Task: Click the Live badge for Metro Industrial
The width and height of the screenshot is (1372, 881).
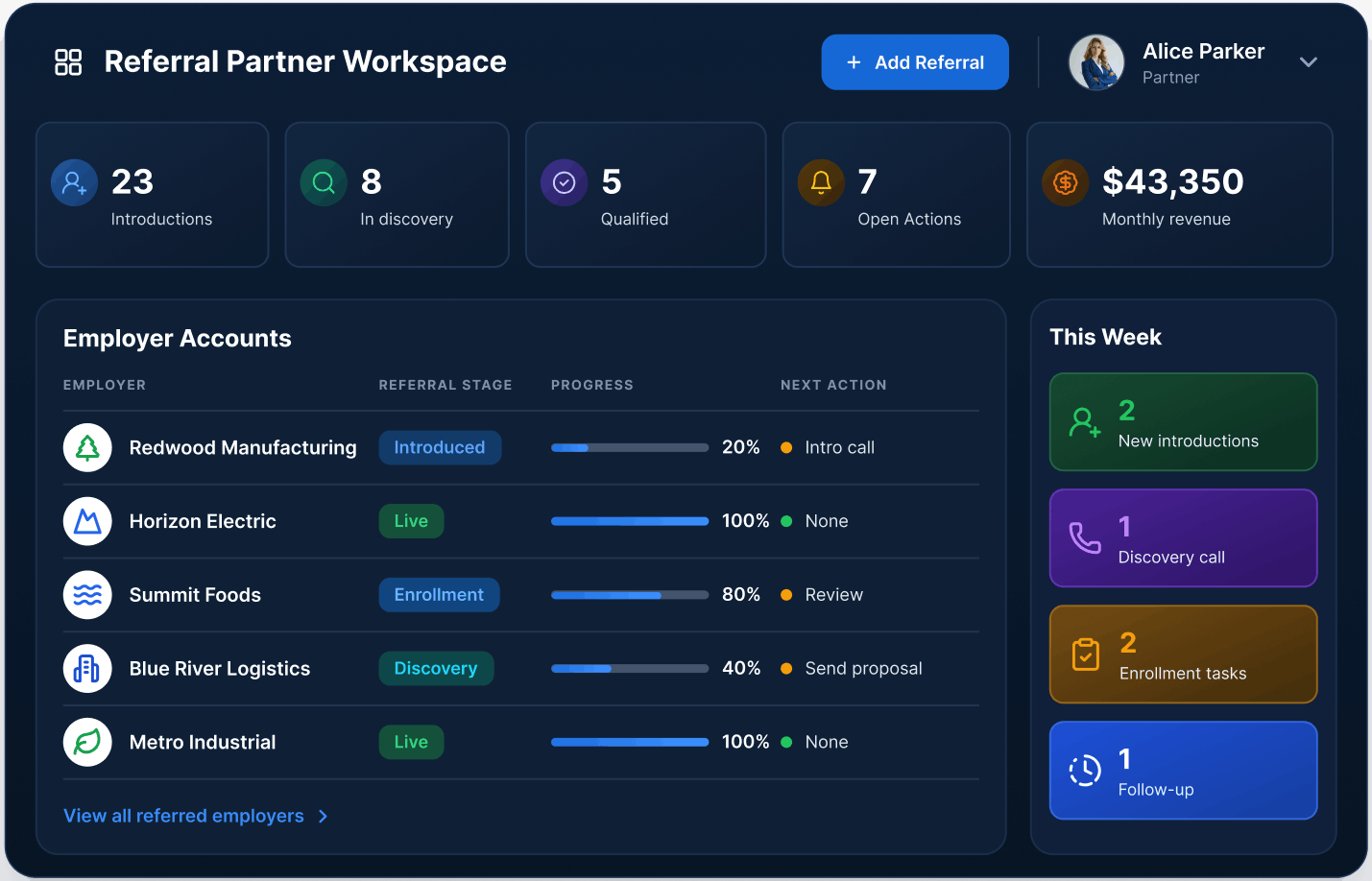Action: (x=411, y=743)
